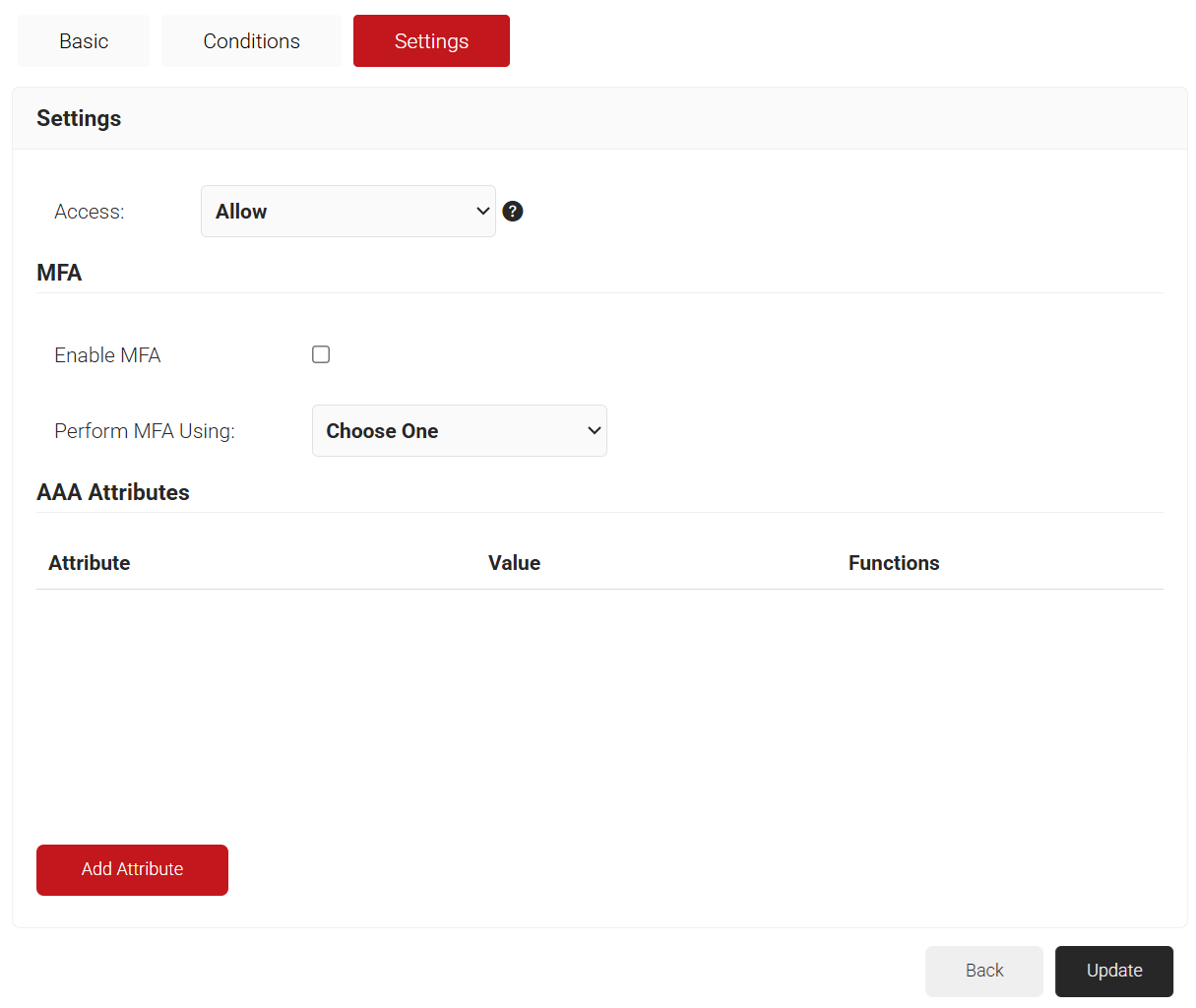Screen dimensions: 1196x1008
Task: Save changes with the Update button
Action: [x=1113, y=971]
